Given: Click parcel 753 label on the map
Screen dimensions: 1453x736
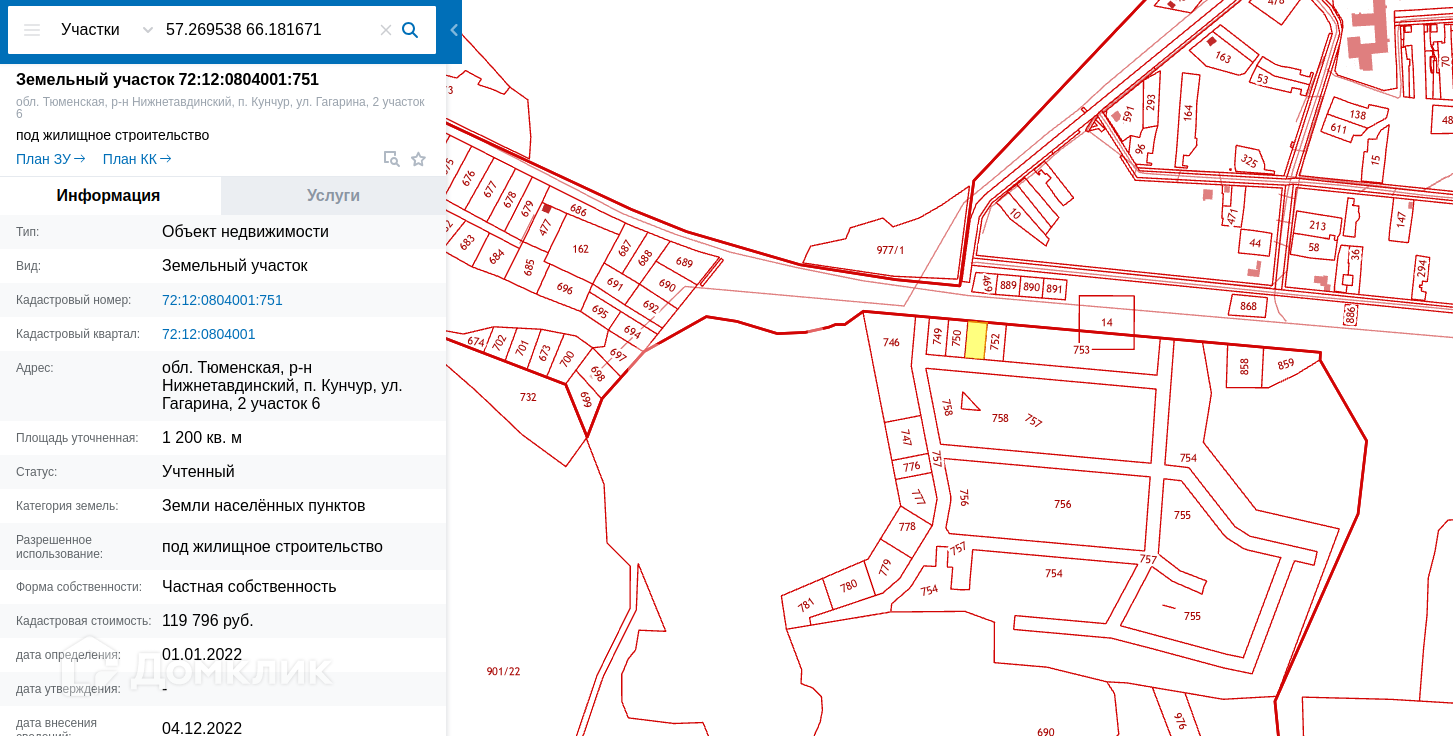Looking at the screenshot, I should 1081,350.
